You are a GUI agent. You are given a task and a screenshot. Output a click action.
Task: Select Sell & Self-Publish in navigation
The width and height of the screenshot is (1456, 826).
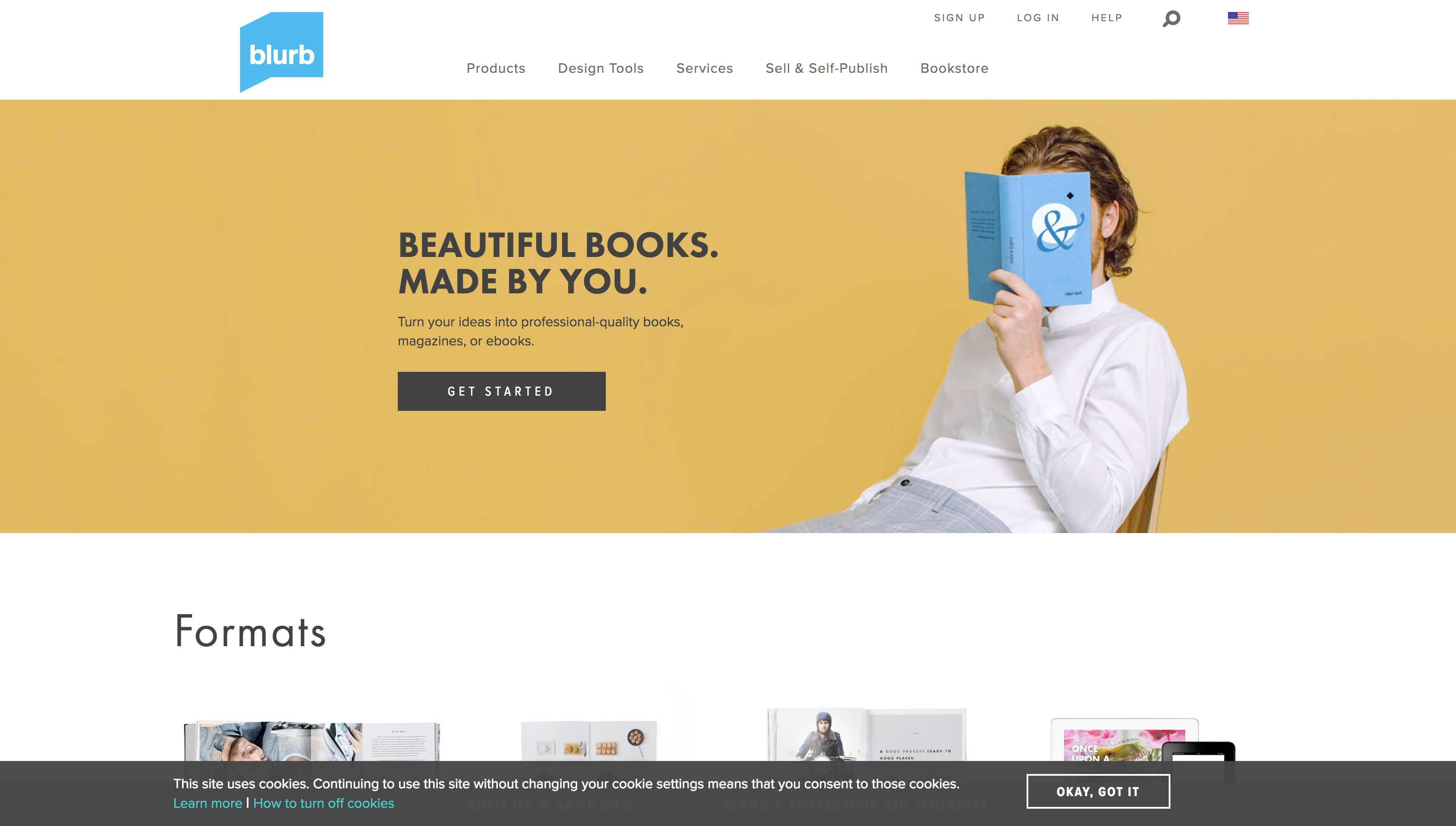click(x=826, y=68)
